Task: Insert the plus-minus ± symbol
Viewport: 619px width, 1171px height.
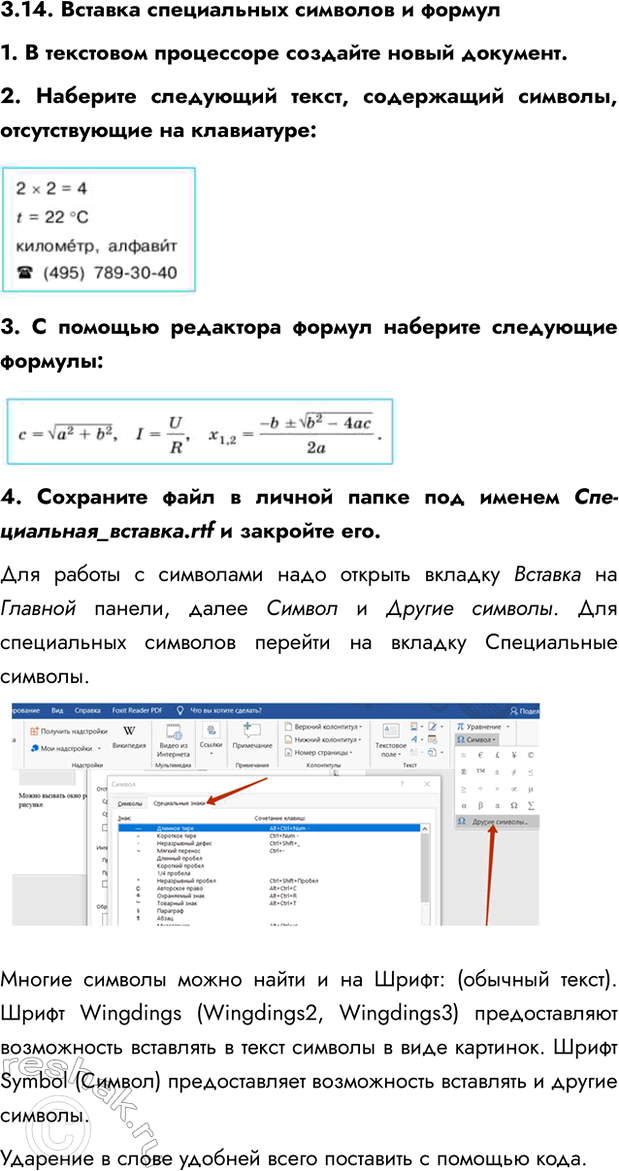Action: [x=497, y=771]
